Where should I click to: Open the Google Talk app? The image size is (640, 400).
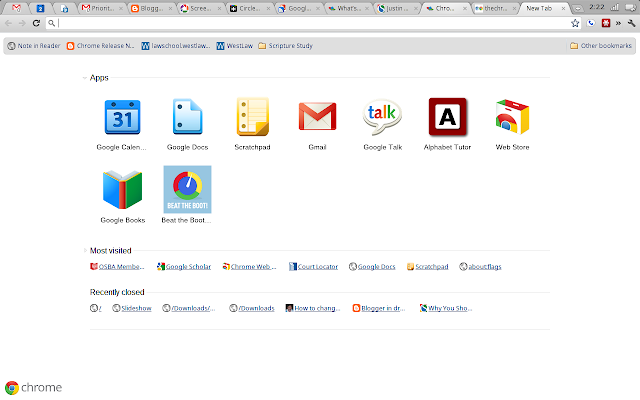point(382,117)
